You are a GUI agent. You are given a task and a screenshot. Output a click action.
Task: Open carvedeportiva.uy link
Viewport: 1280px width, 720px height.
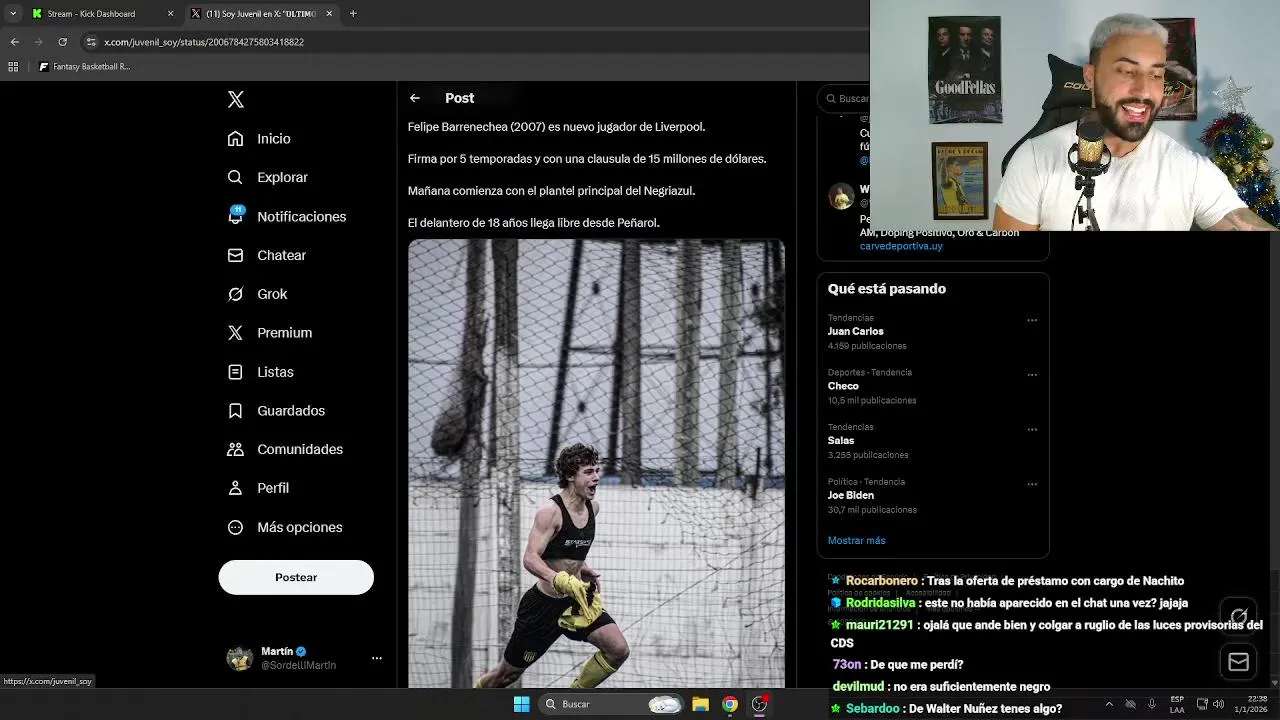coord(901,246)
